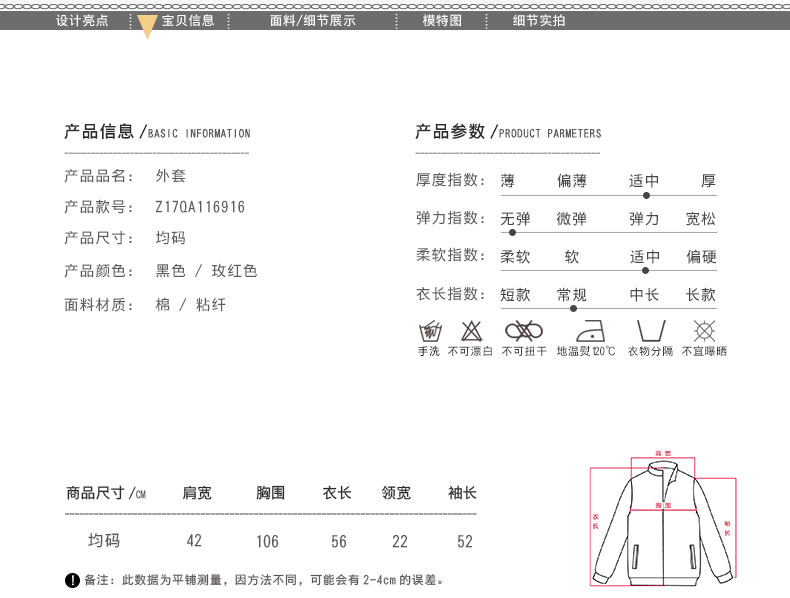This screenshot has width=790, height=598.
Task: Select the 模特图 tab
Action: pos(442,20)
